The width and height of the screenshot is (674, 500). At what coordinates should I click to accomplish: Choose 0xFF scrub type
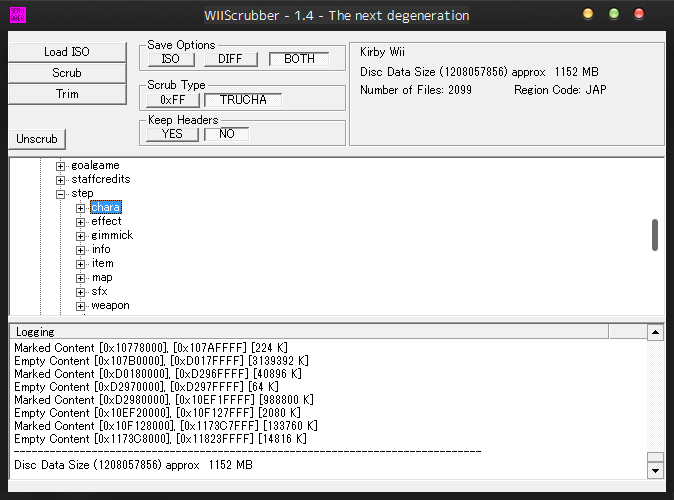pos(173,100)
